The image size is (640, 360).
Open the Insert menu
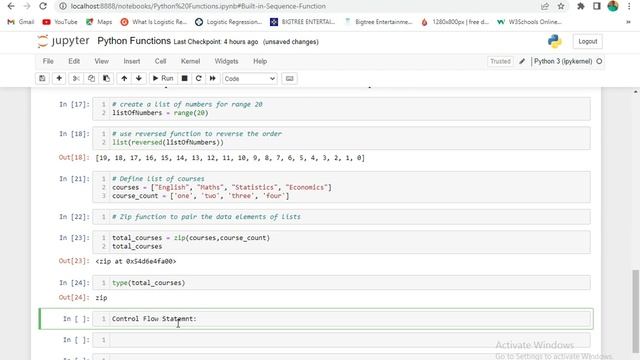[131, 61]
